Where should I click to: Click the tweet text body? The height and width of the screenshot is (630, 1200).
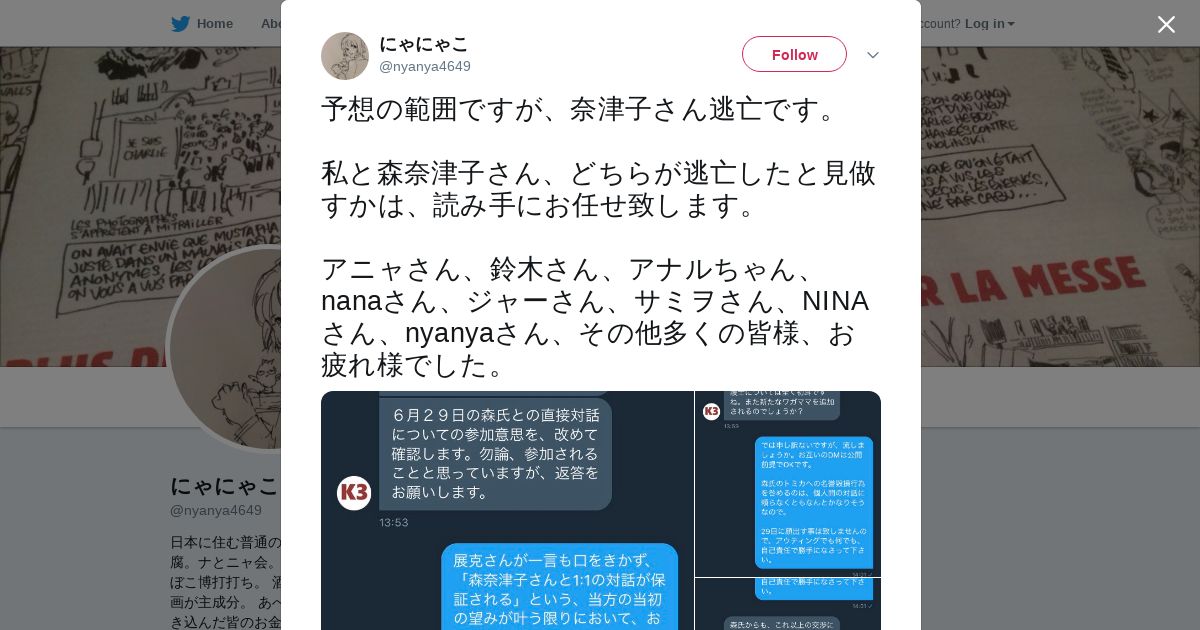(600, 236)
